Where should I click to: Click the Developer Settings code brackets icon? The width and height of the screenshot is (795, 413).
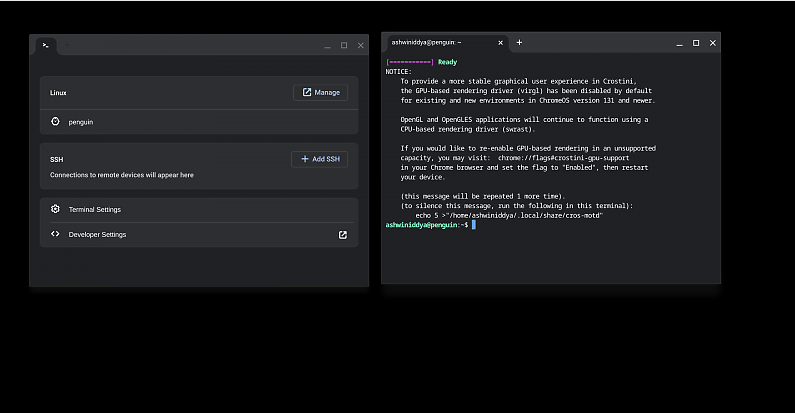55,234
